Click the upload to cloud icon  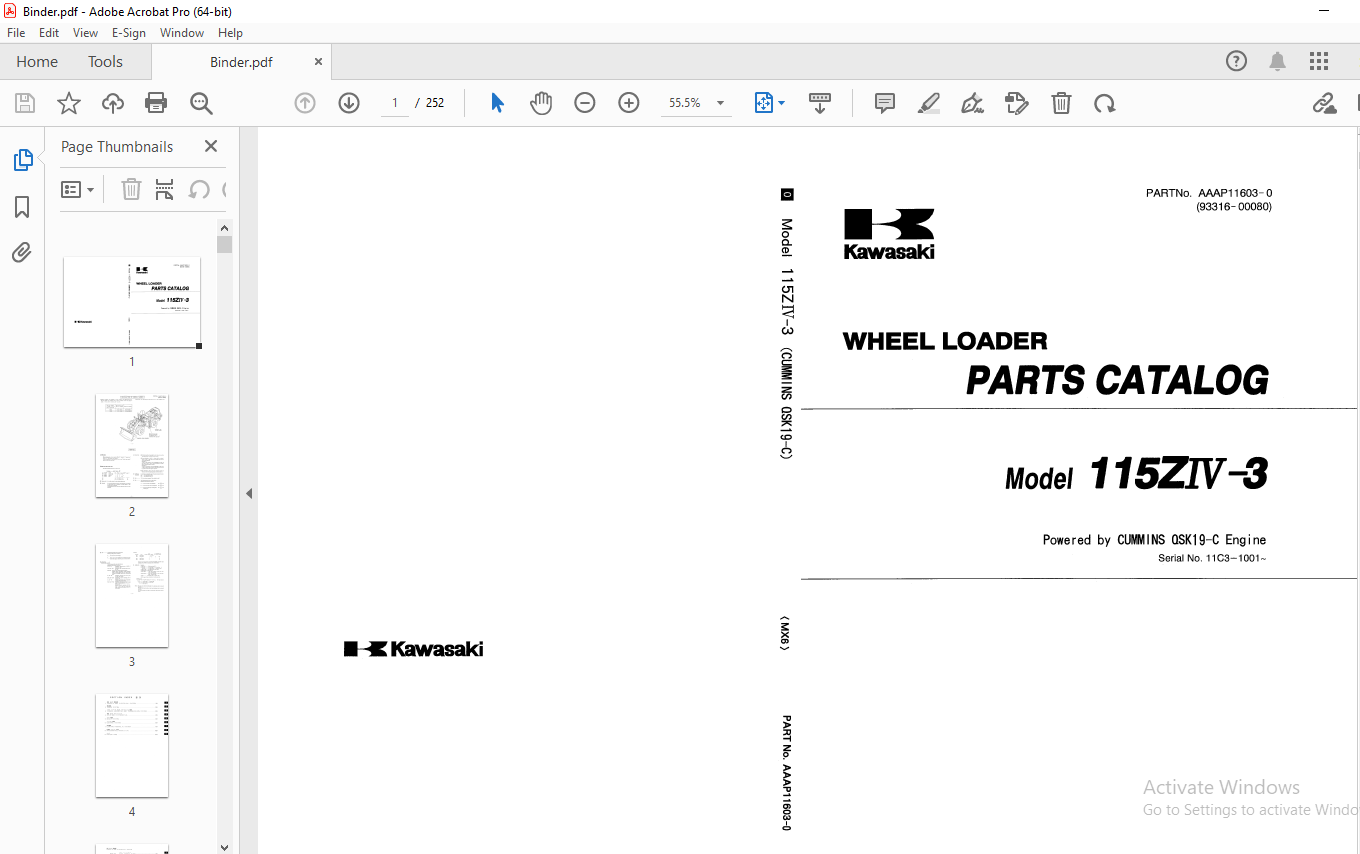[113, 103]
